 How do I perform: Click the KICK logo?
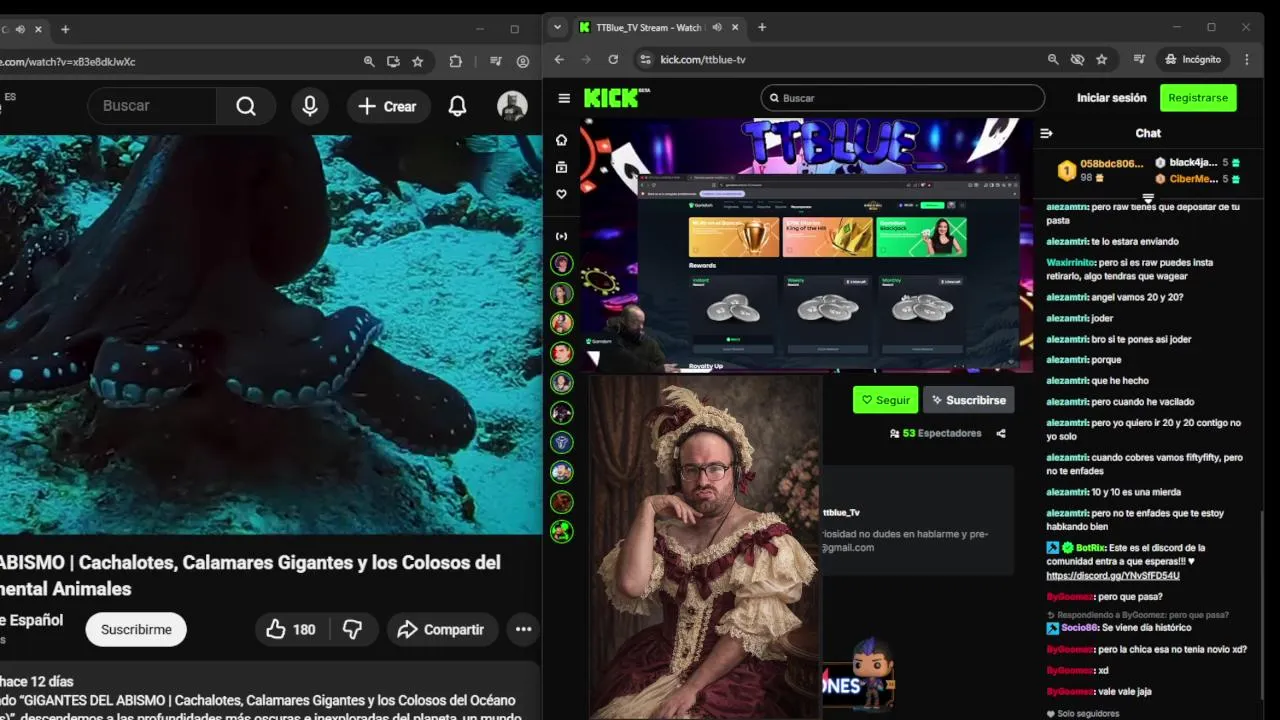tap(616, 97)
